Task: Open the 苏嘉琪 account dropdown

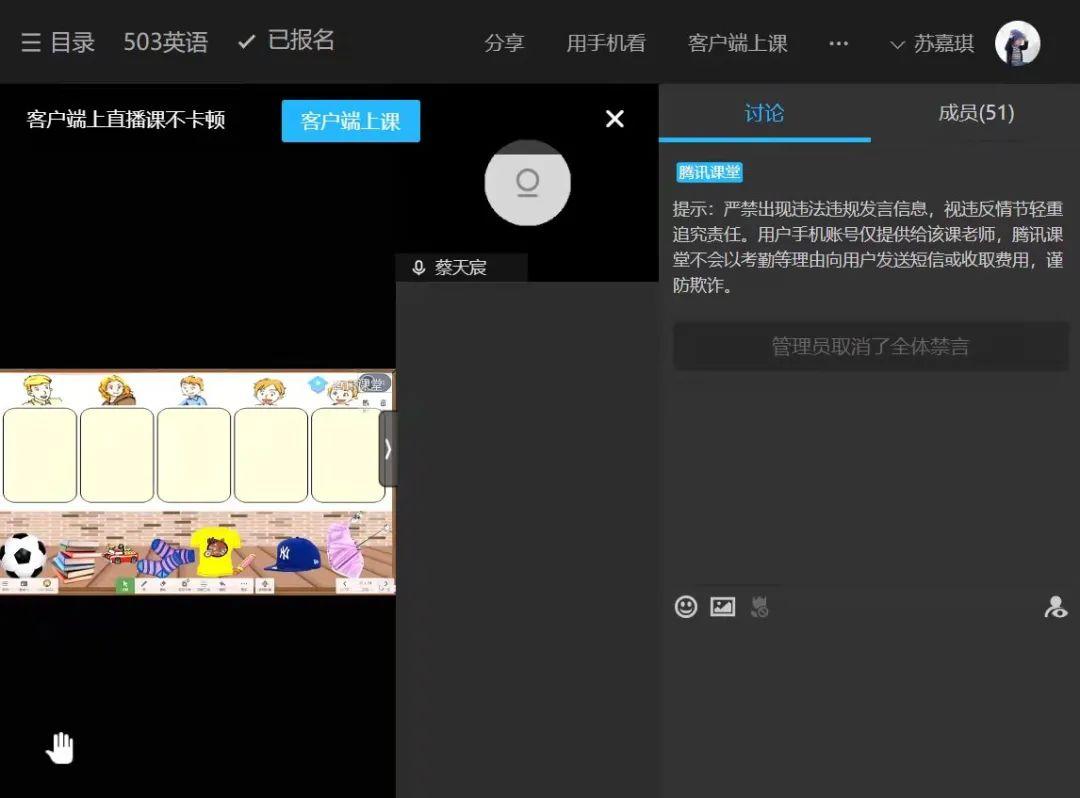Action: click(932, 44)
